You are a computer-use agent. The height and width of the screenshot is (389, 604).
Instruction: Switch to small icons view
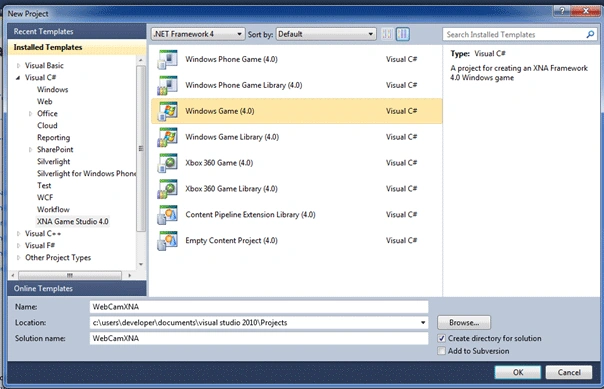coord(387,34)
